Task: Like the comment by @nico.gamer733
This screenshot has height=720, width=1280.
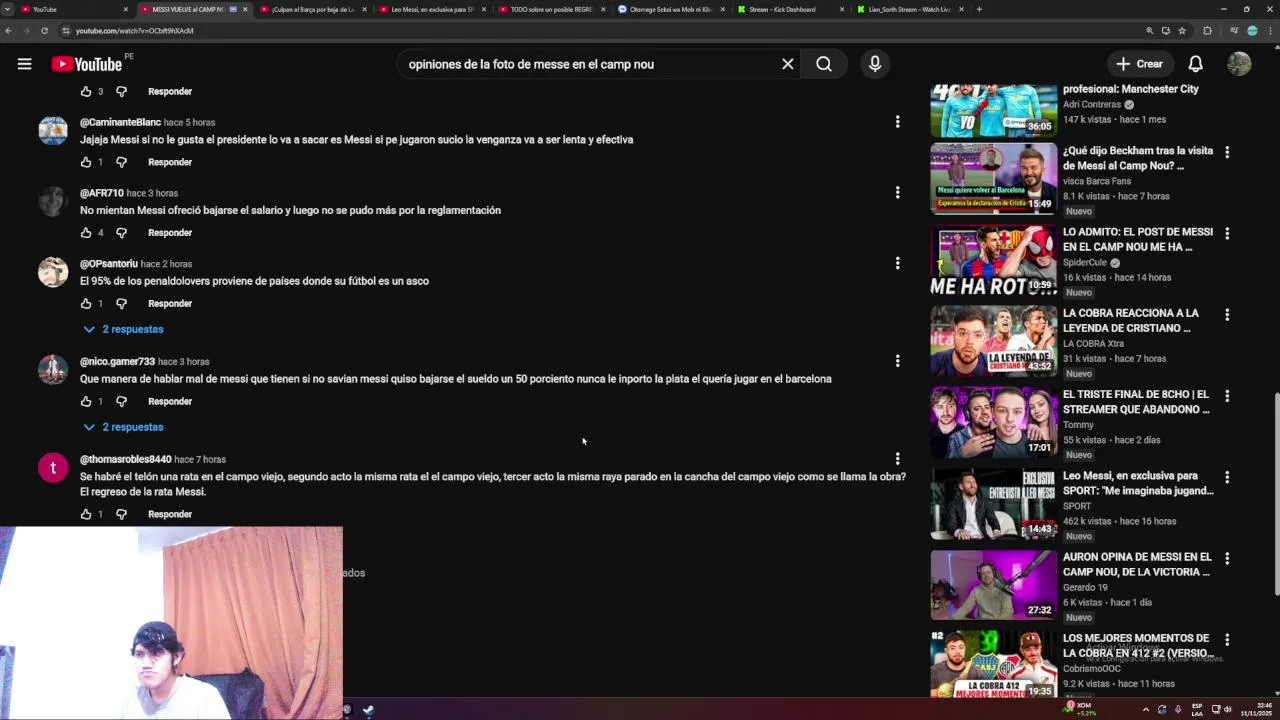Action: (86, 402)
